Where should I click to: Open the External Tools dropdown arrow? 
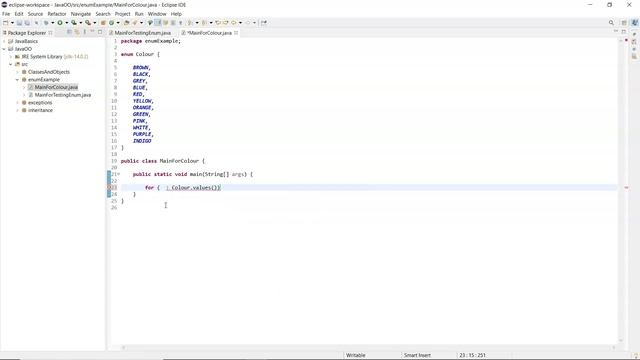pyautogui.click(x=94, y=23)
